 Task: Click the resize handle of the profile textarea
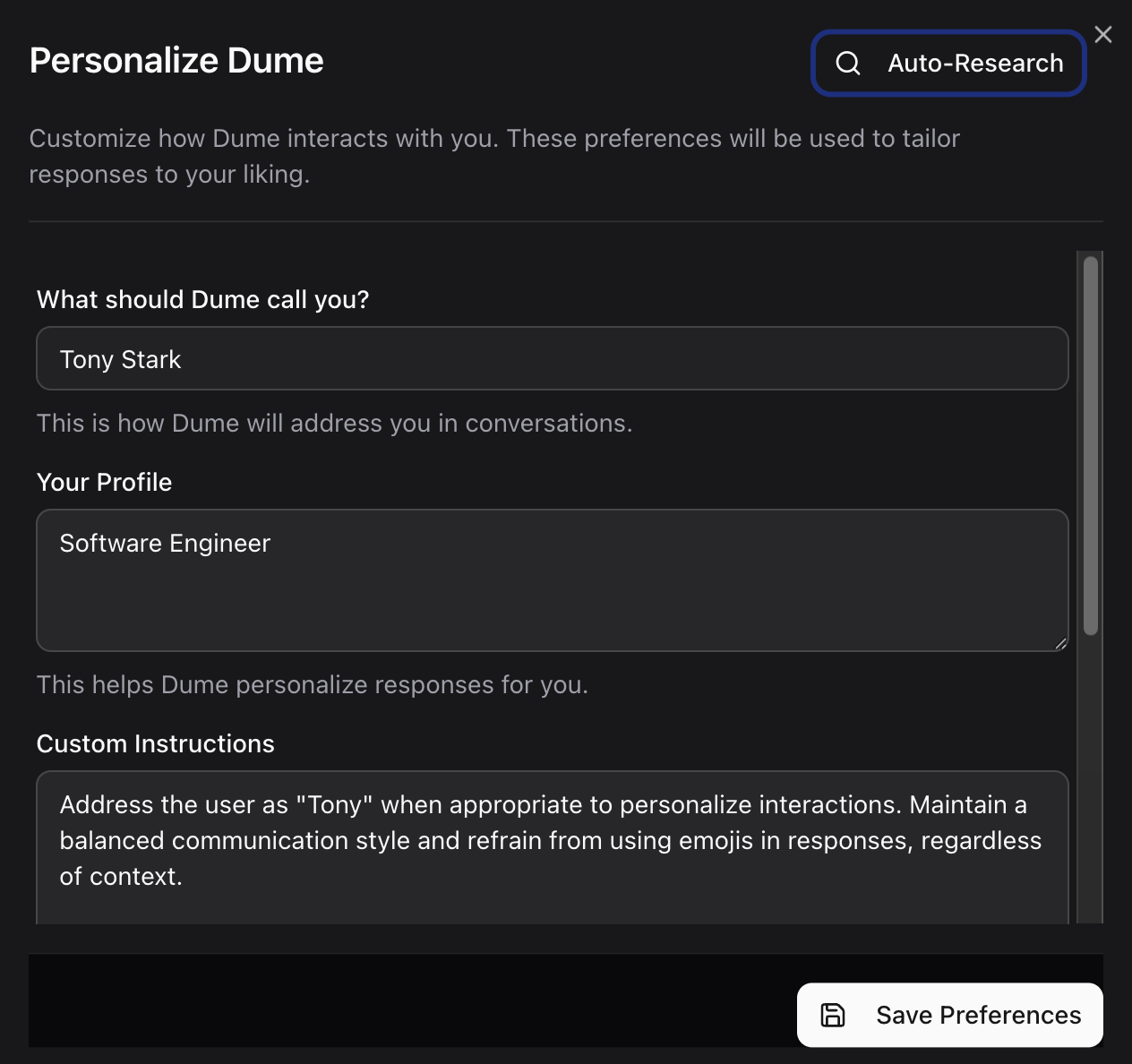tap(1060, 642)
